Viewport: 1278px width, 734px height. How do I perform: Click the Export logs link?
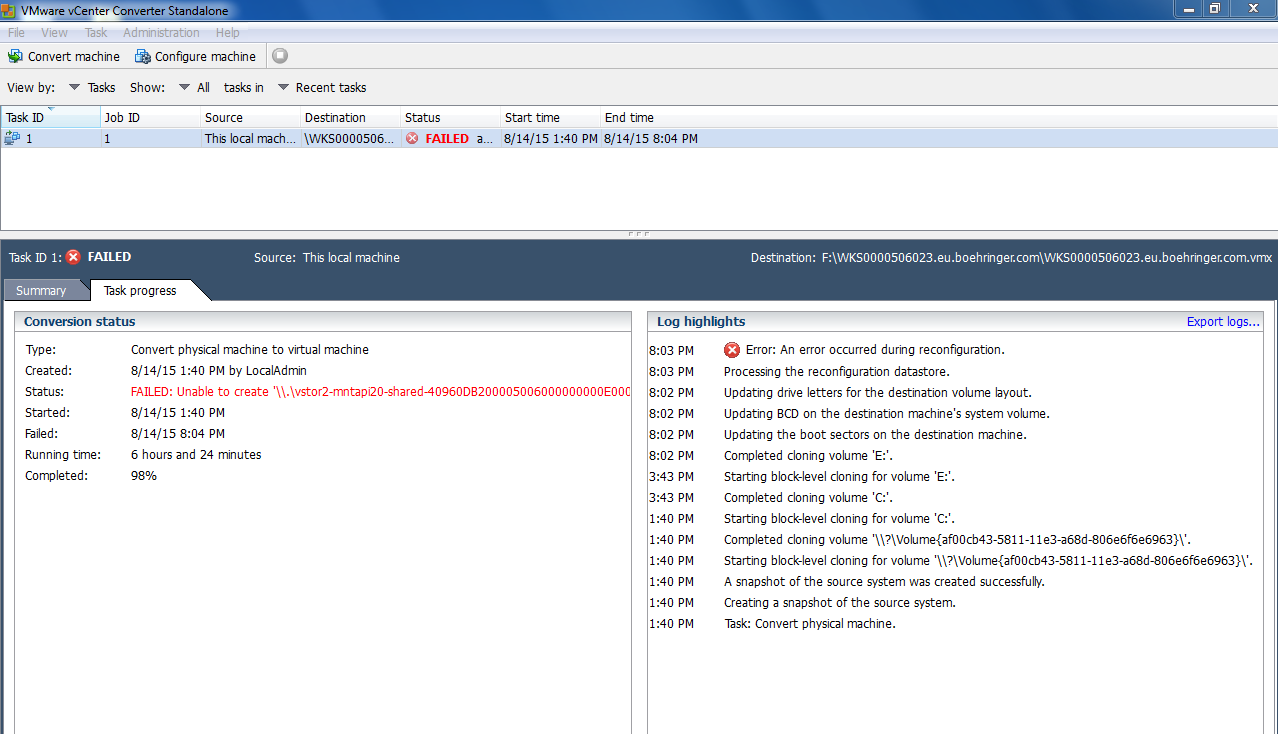(1223, 321)
